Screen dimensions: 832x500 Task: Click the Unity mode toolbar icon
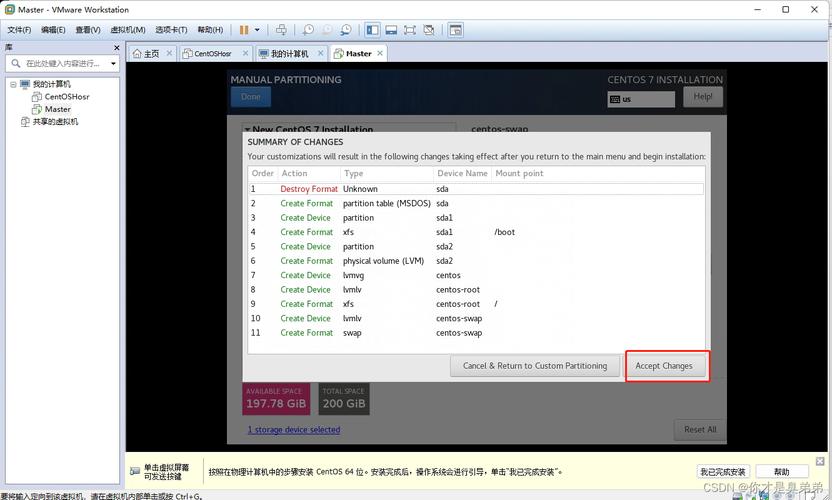pyautogui.click(x=429, y=30)
